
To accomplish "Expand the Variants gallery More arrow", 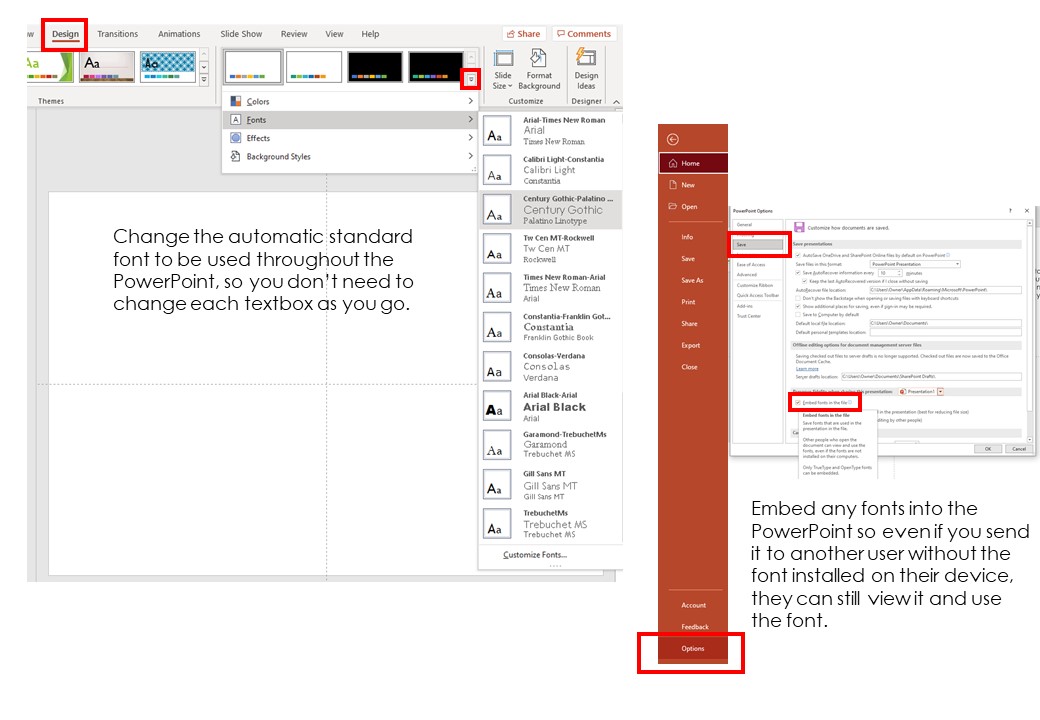I will [471, 80].
